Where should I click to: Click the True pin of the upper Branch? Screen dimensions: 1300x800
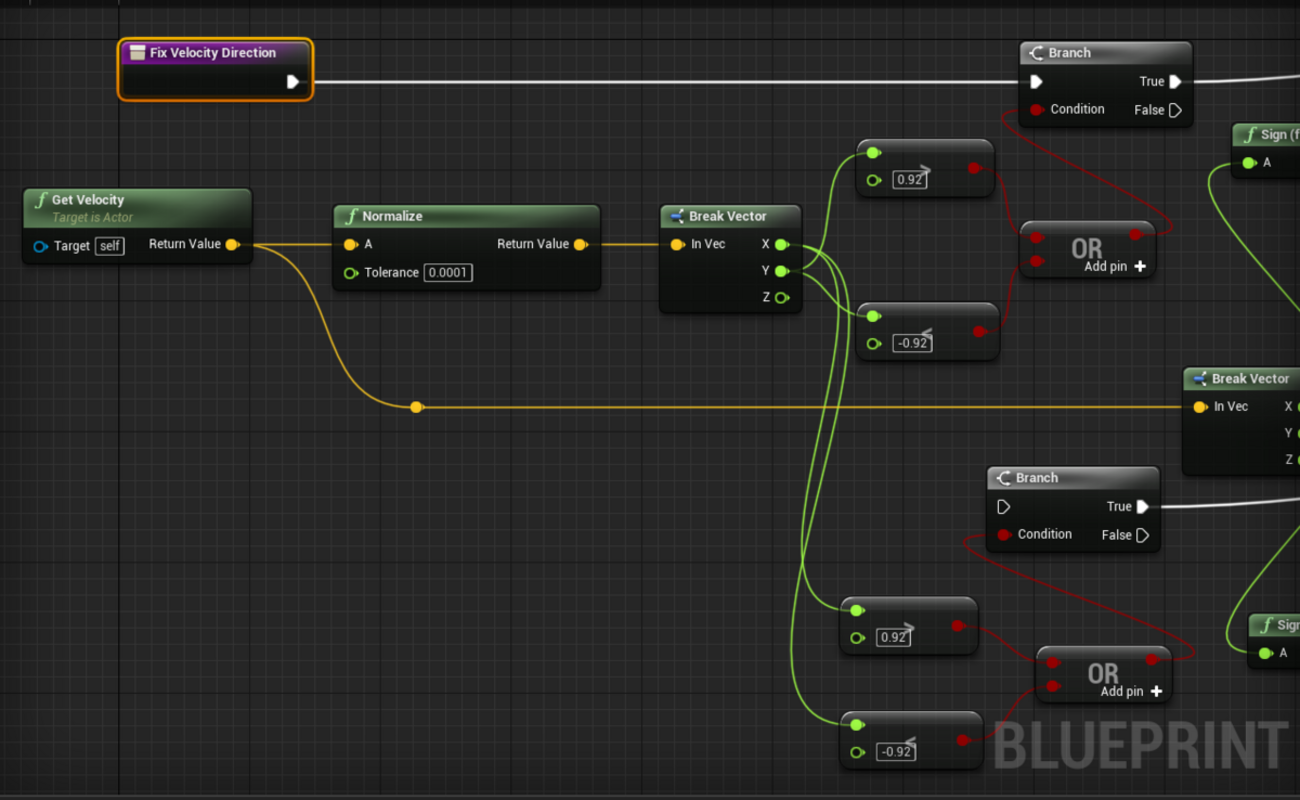tap(1175, 82)
